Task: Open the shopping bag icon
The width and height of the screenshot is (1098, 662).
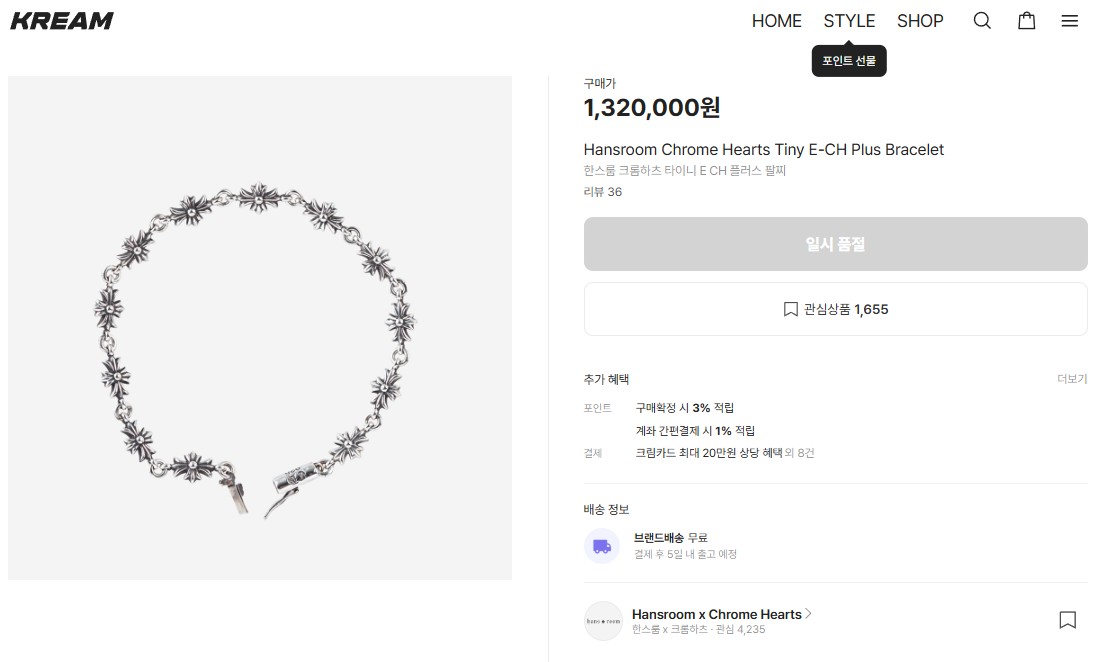Action: coord(1026,21)
